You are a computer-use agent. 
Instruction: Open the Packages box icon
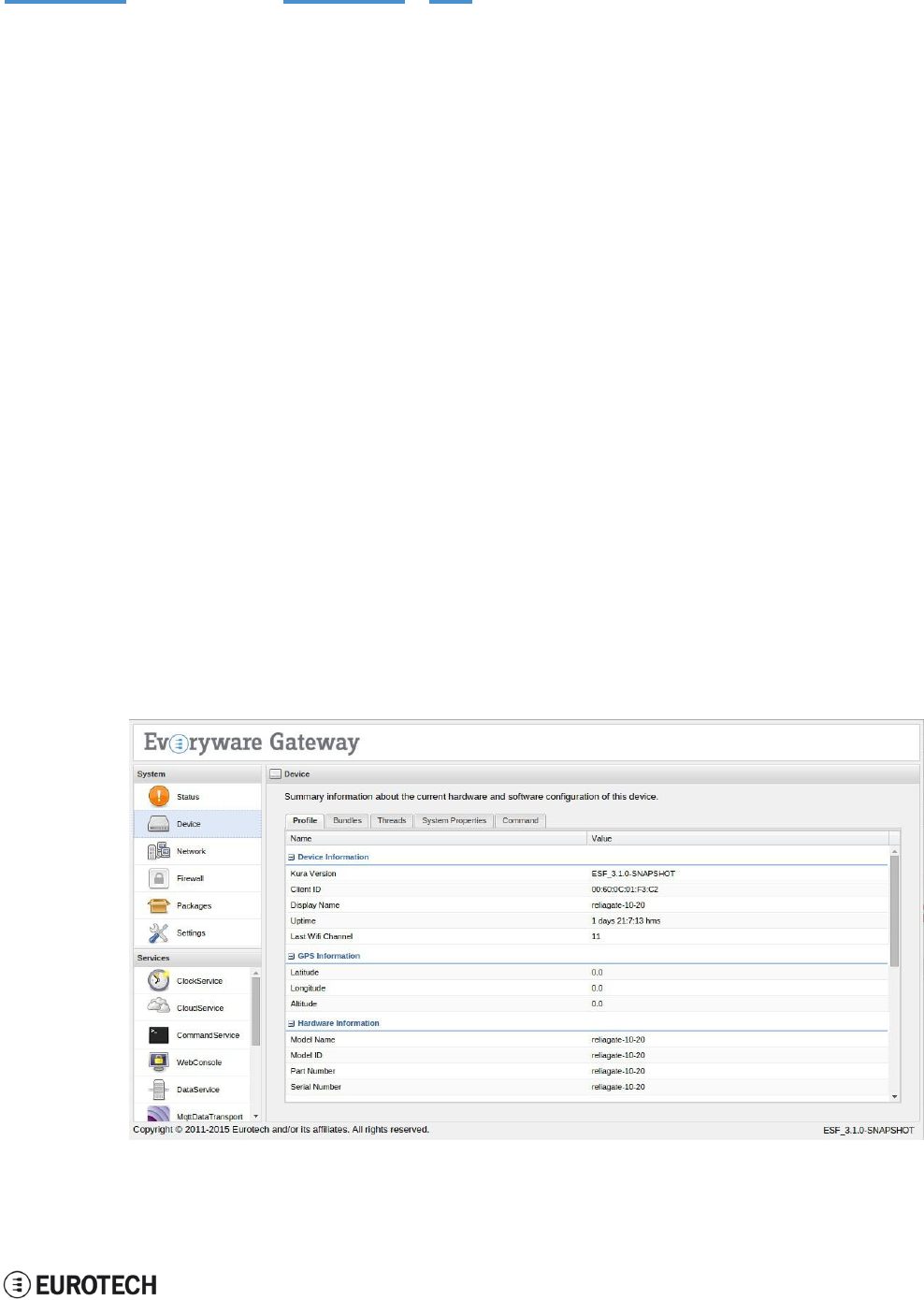[159, 905]
